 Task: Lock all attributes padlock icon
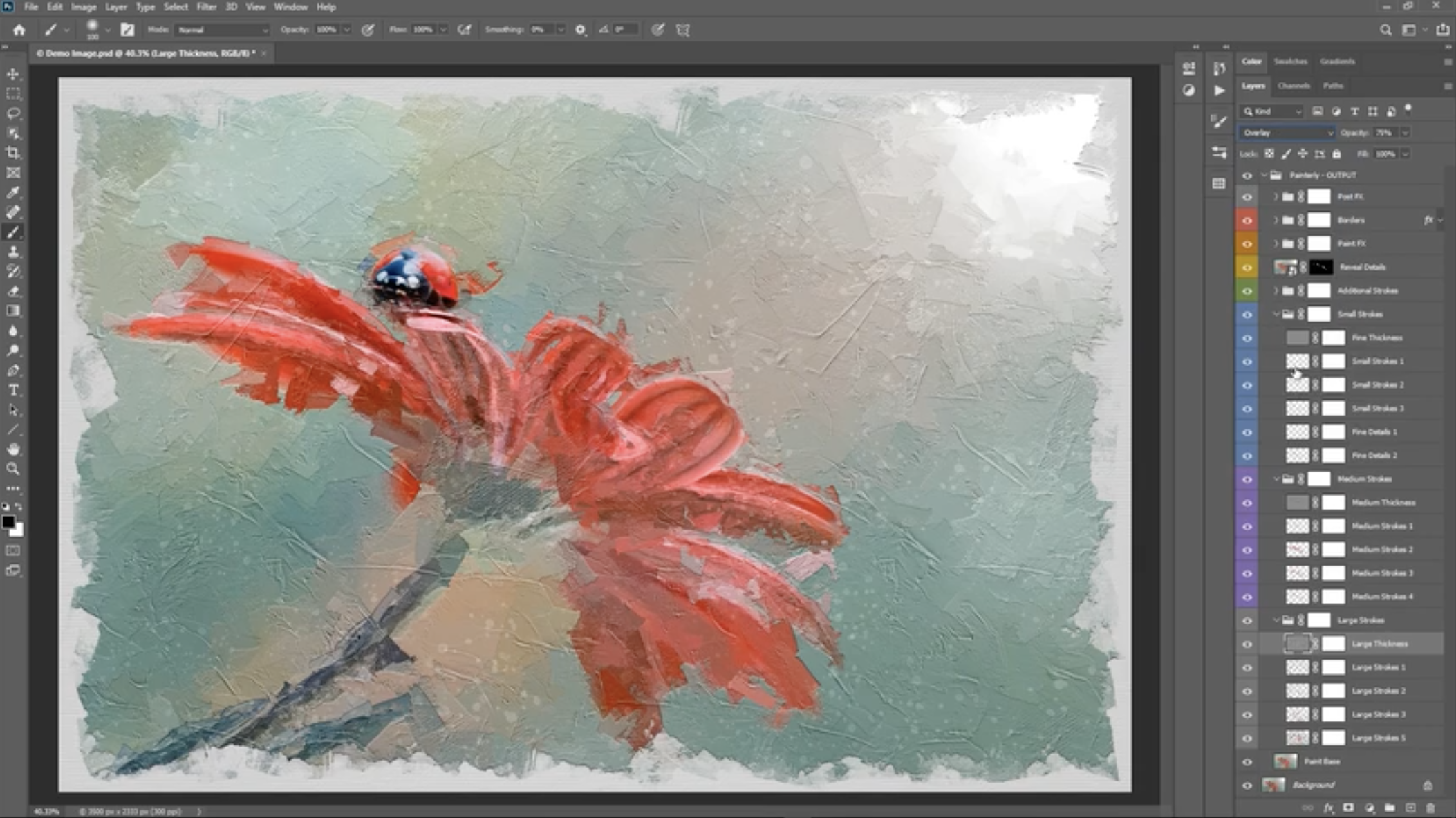pos(1336,154)
